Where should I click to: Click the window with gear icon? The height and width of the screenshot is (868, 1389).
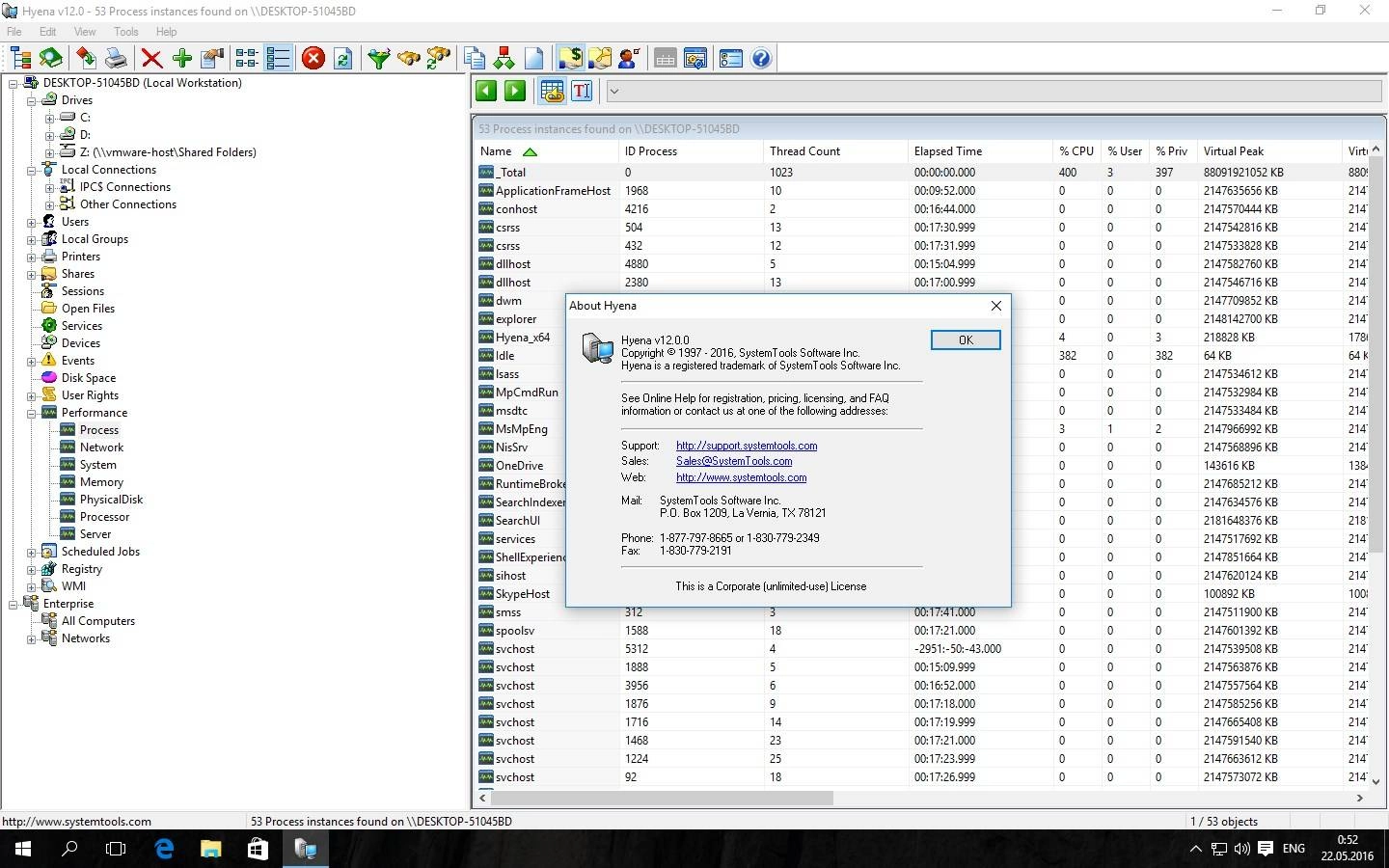pos(694,59)
